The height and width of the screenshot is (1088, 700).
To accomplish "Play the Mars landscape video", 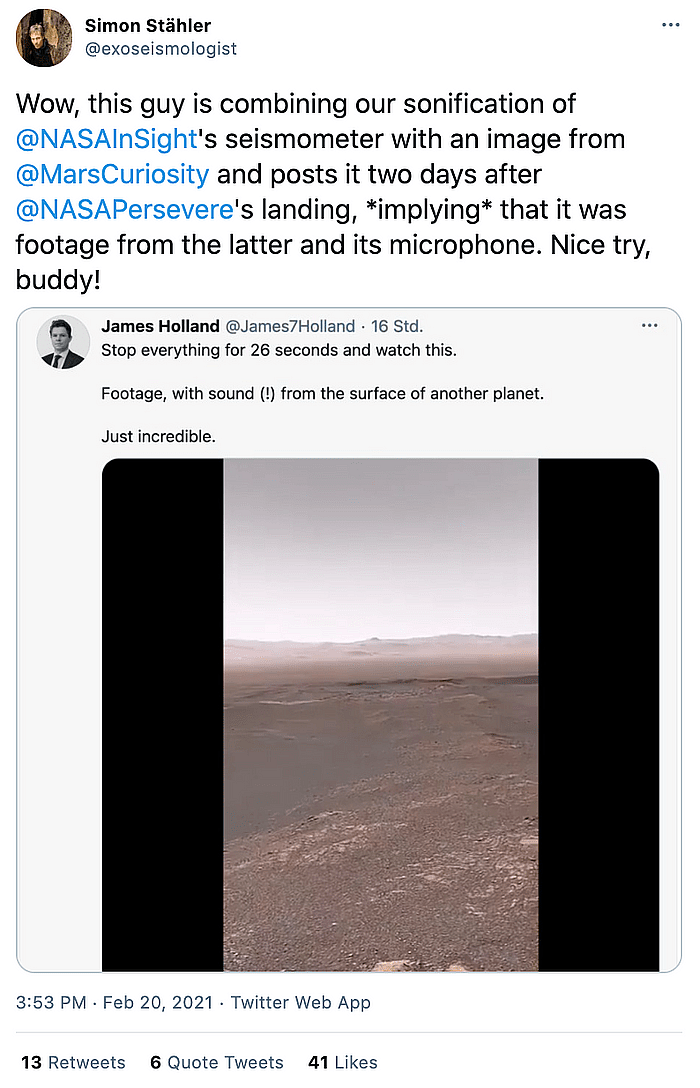I will (380, 715).
